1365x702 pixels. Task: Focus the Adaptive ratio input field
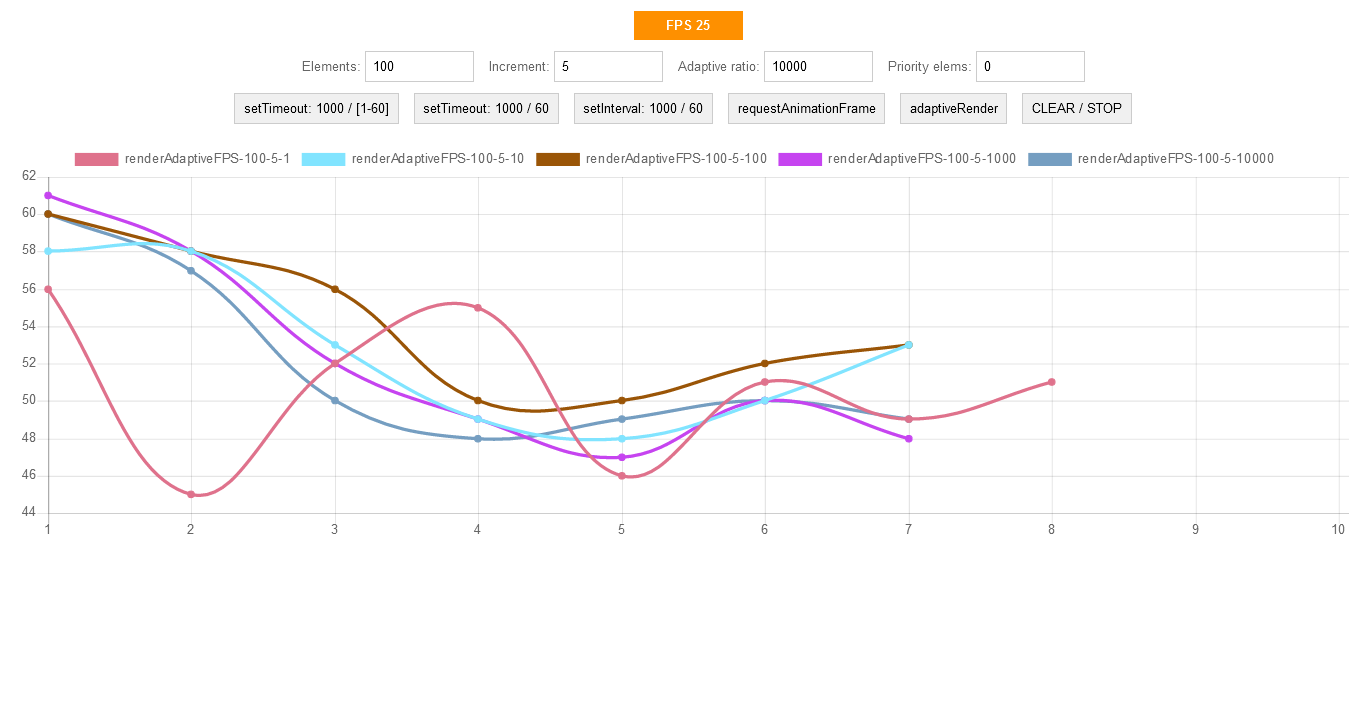point(818,67)
